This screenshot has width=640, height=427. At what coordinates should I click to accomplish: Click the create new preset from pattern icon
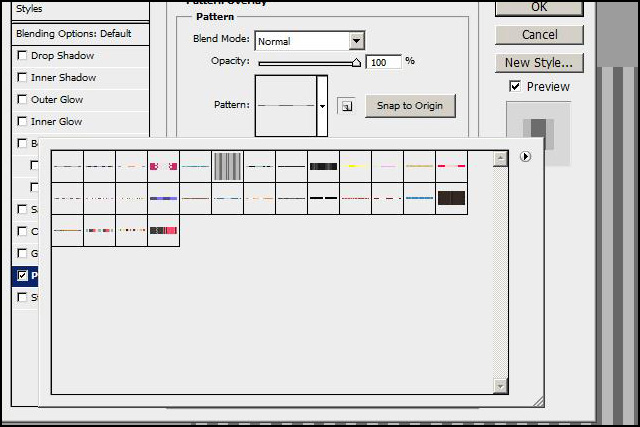[x=344, y=105]
